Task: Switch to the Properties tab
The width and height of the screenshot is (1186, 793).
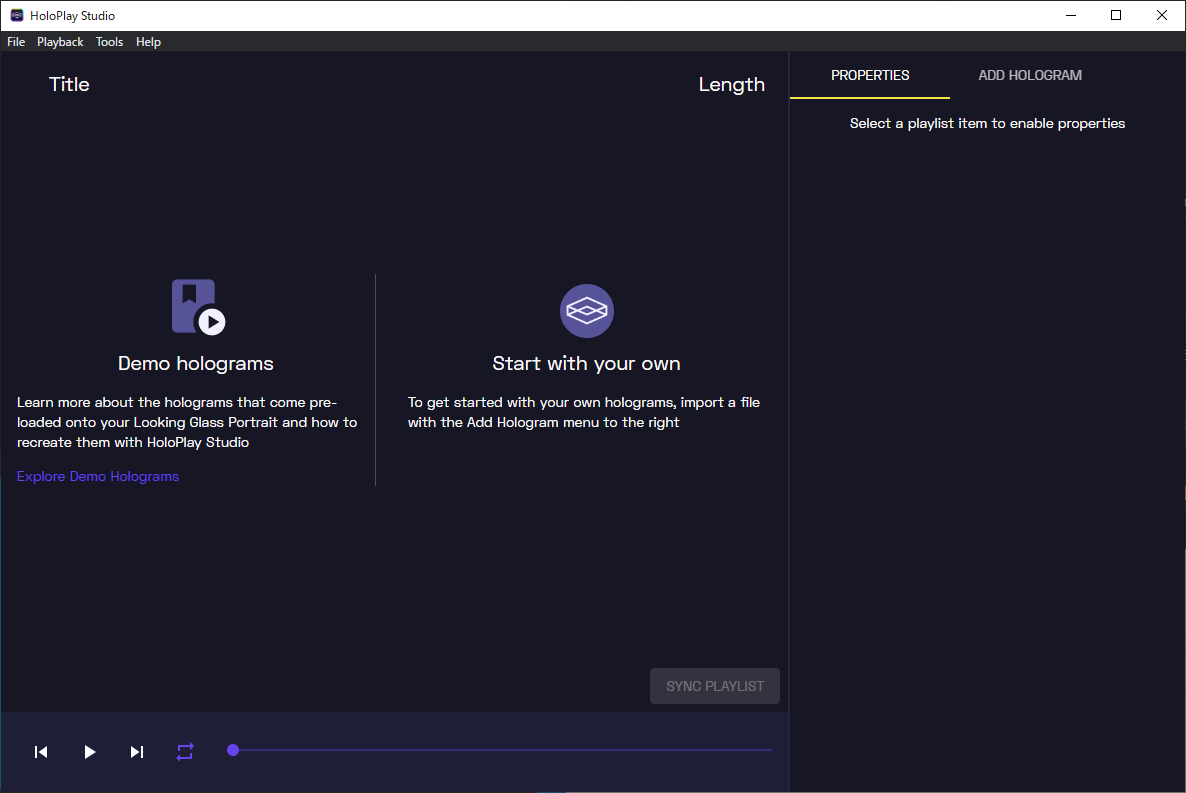Action: click(x=870, y=75)
